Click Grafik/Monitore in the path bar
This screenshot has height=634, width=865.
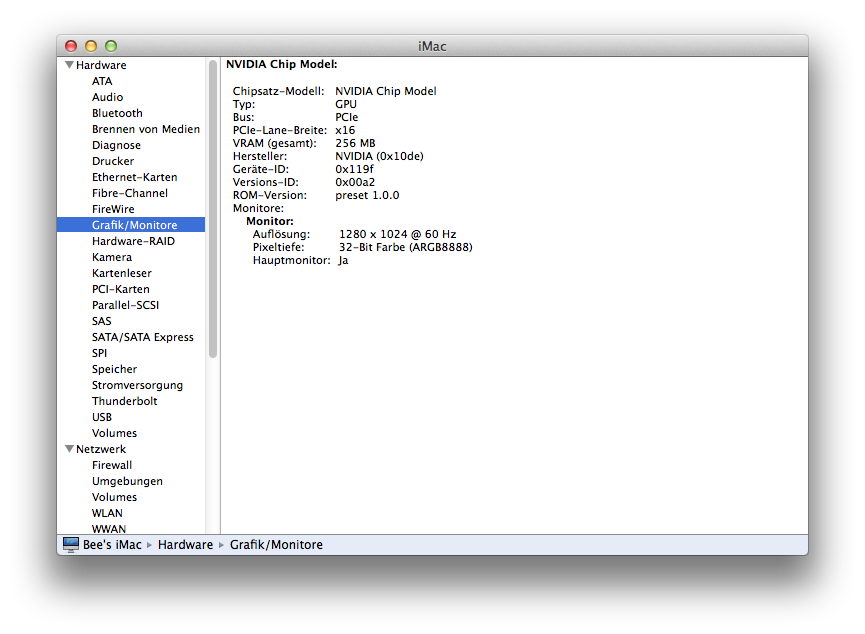tap(276, 545)
